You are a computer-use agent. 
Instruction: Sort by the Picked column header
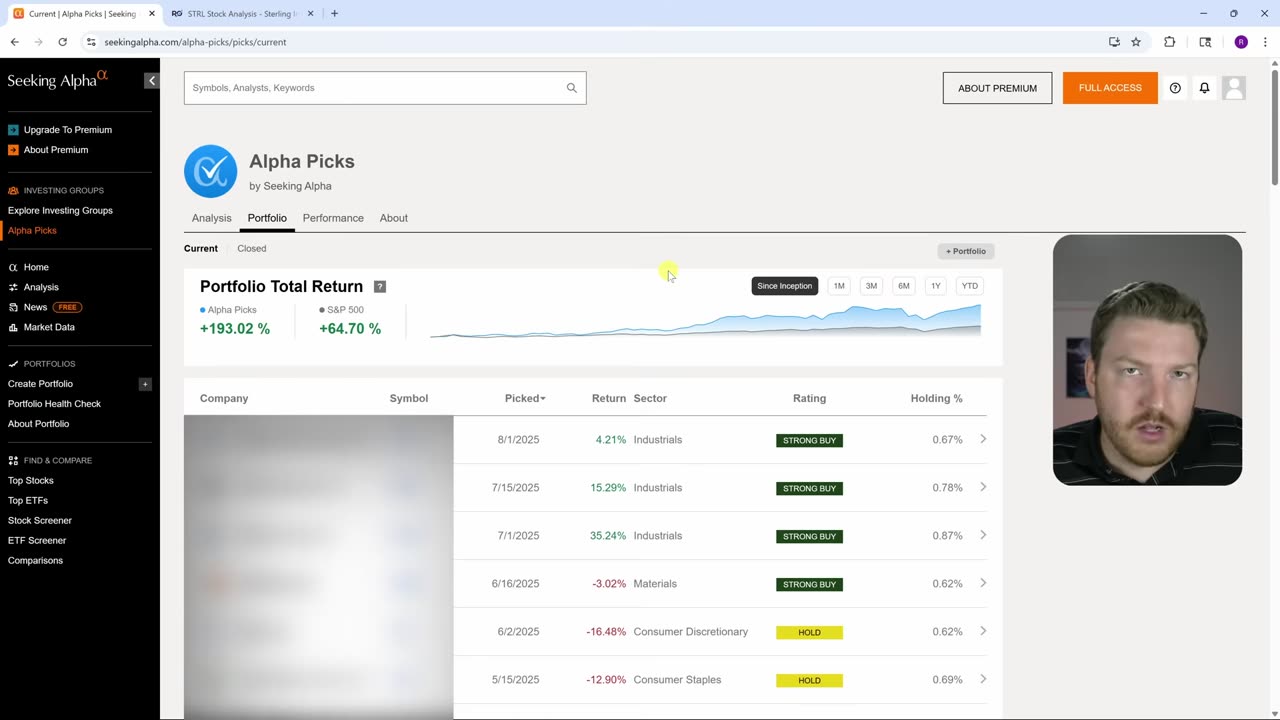click(525, 398)
